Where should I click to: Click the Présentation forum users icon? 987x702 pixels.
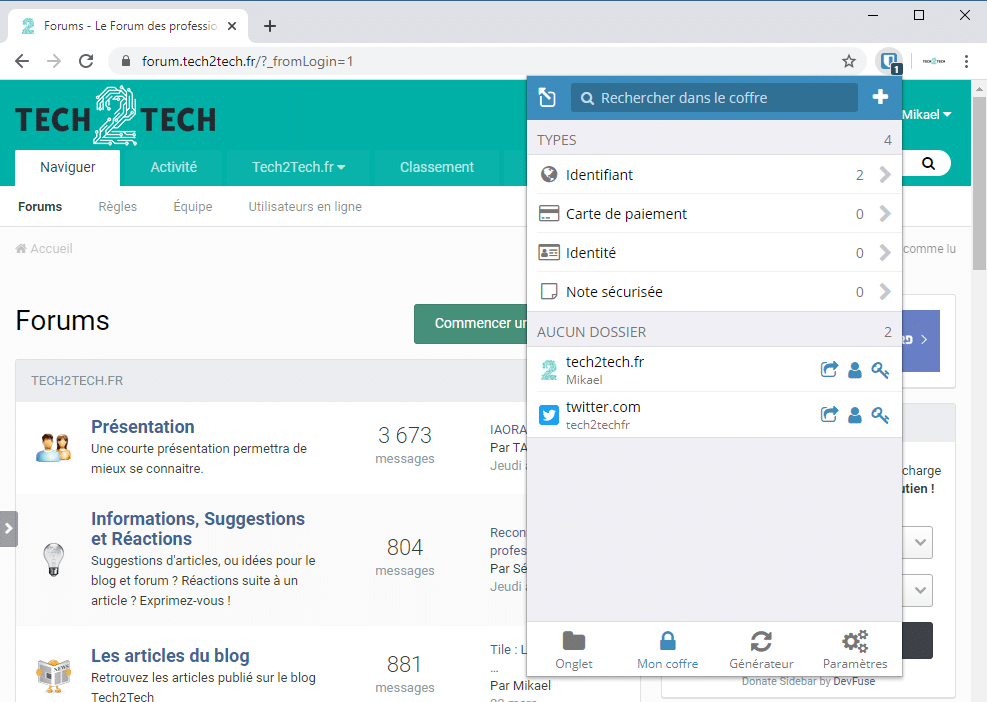[54, 448]
